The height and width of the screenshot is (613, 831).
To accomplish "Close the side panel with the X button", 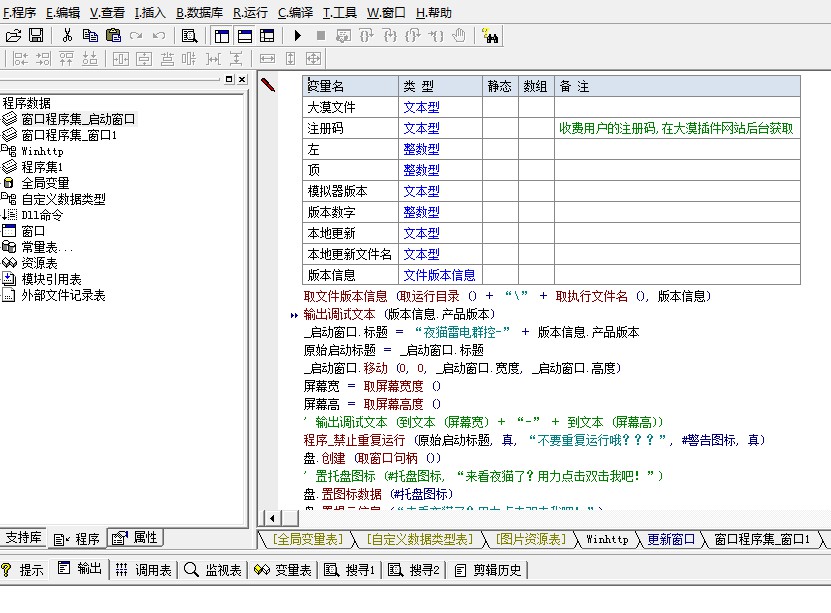I will click(242, 79).
